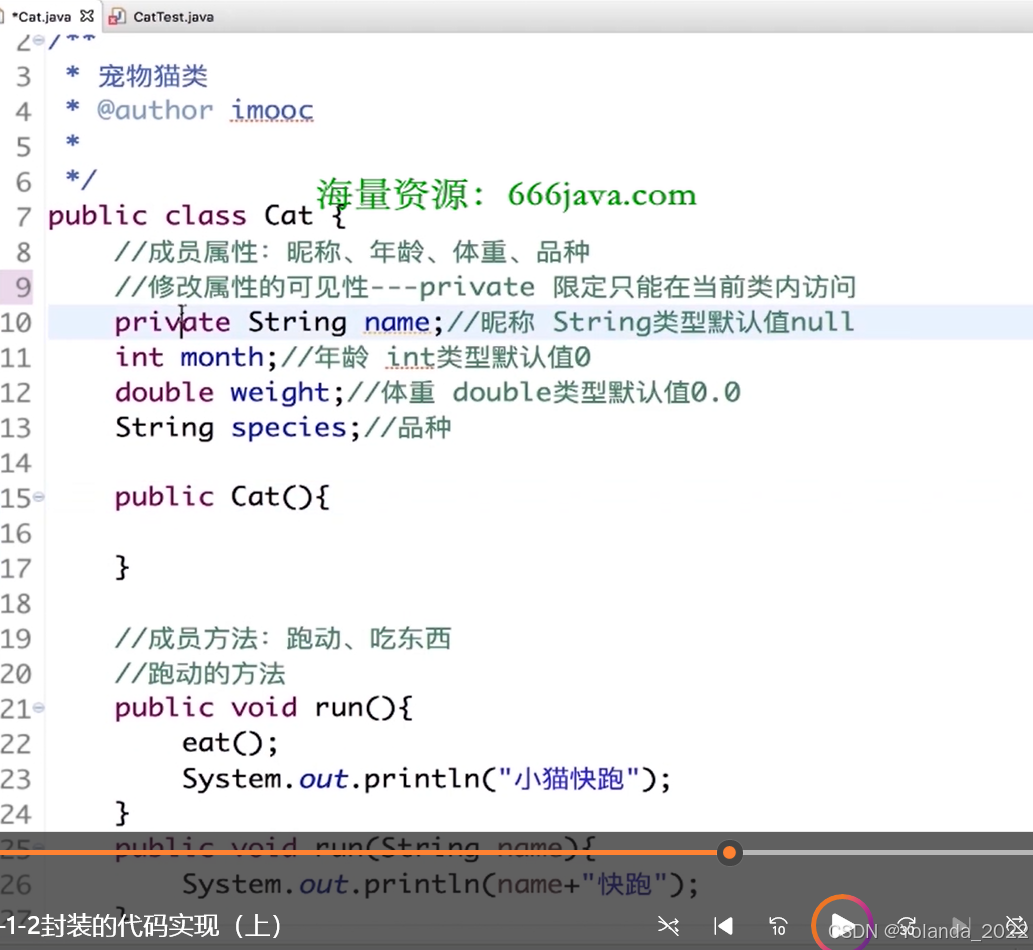The image size is (1033, 950).
Task: Click 'out' in println on line 23
Action: 323,779
